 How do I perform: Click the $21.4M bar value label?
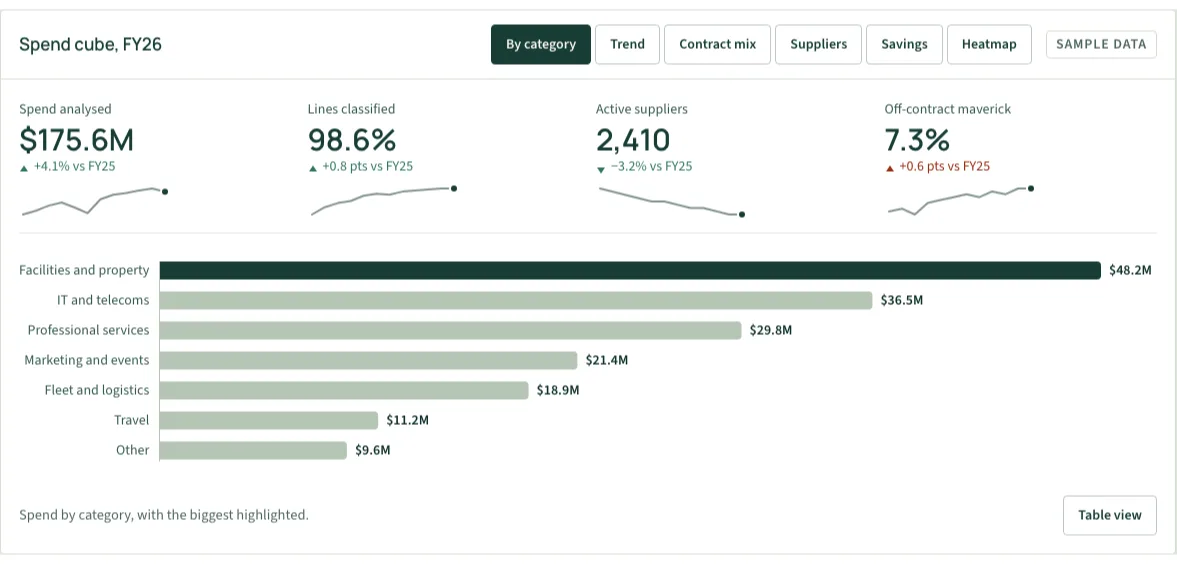(607, 360)
